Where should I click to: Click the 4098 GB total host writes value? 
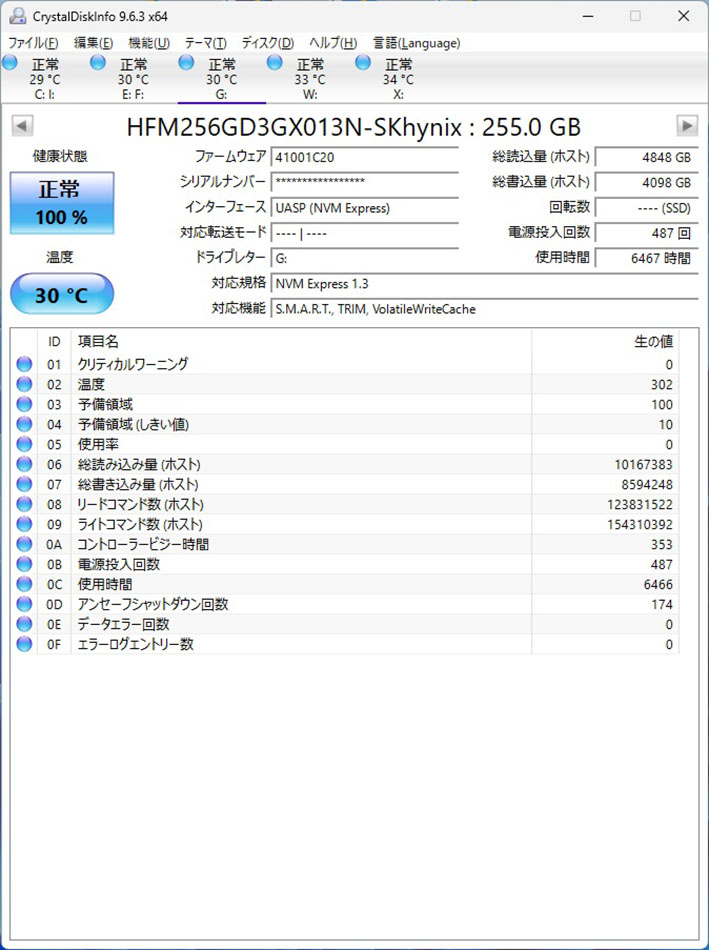click(x=647, y=182)
